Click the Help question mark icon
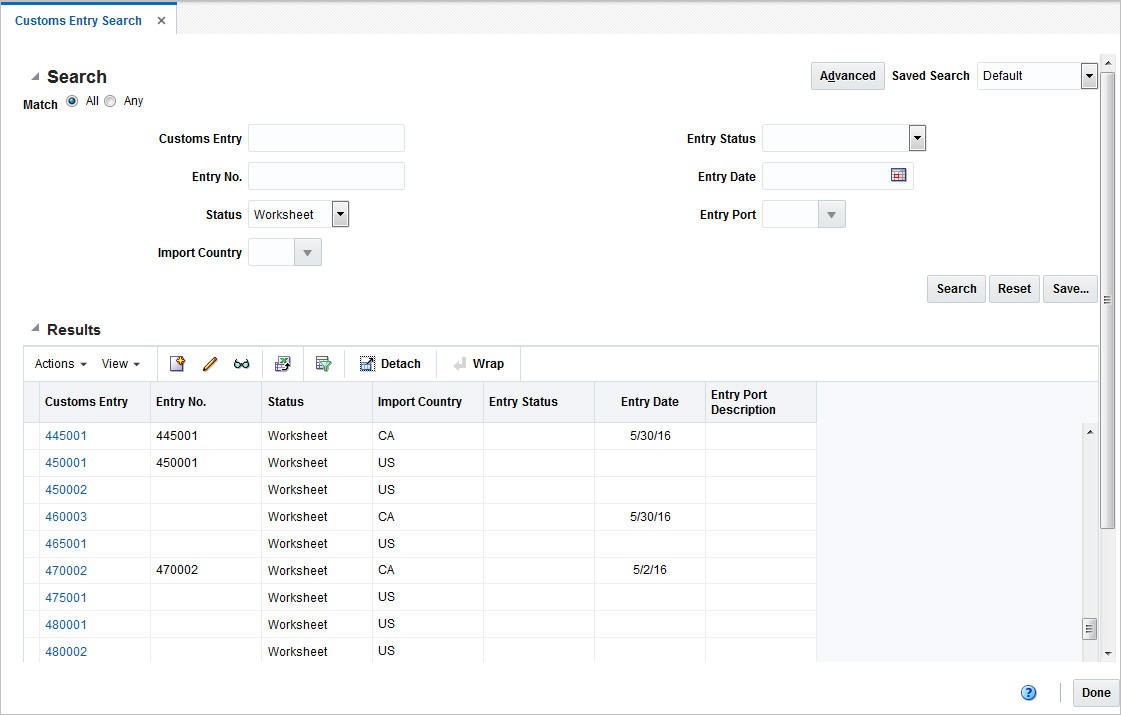Screen dimensions: 1121x715 pyautogui.click(x=1028, y=692)
